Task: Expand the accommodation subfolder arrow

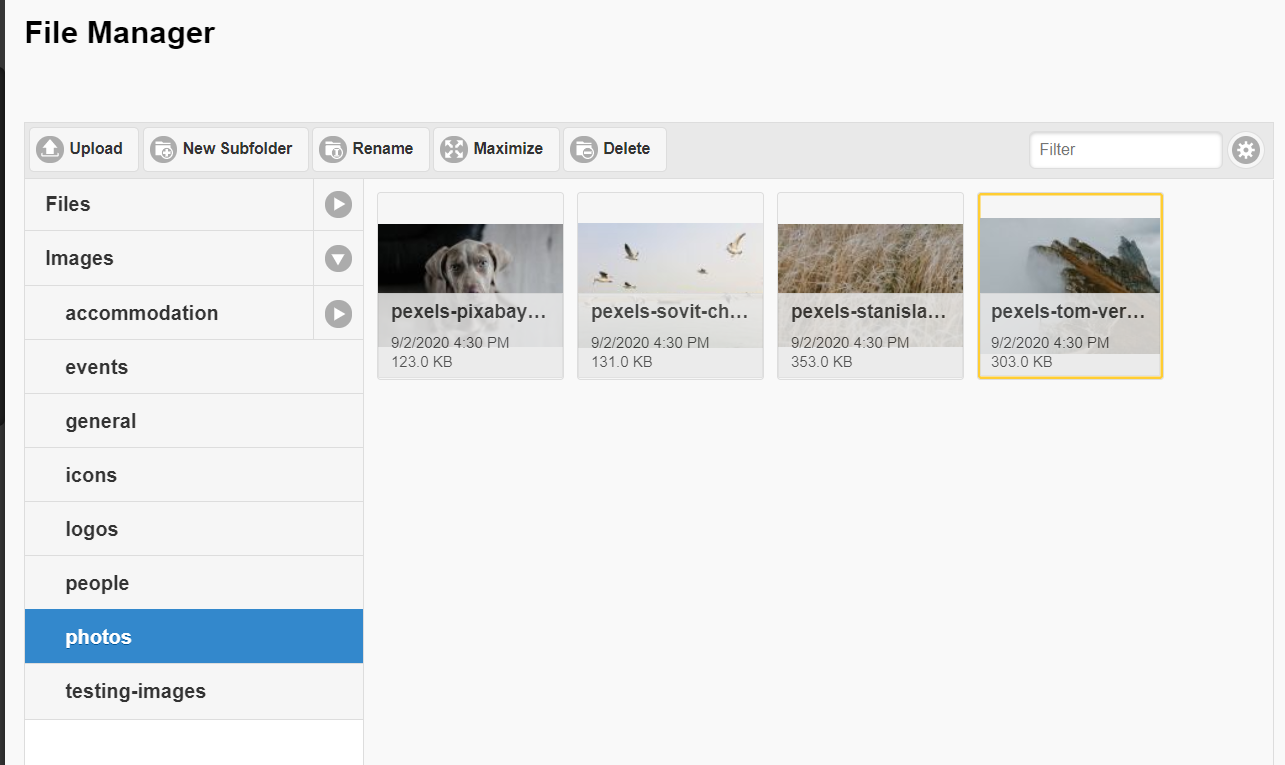Action: (x=338, y=313)
